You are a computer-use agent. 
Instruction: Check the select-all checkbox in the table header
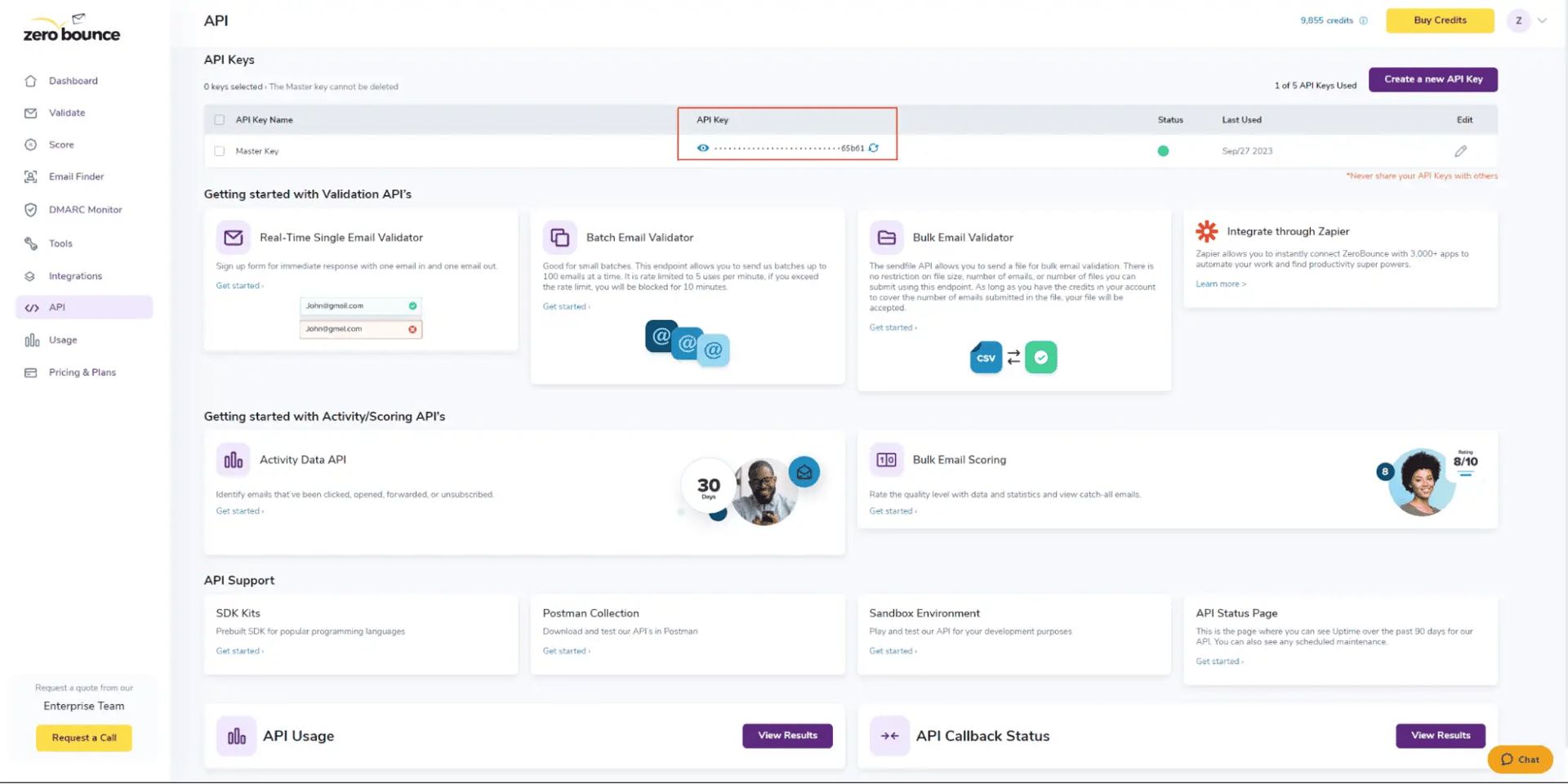click(219, 119)
